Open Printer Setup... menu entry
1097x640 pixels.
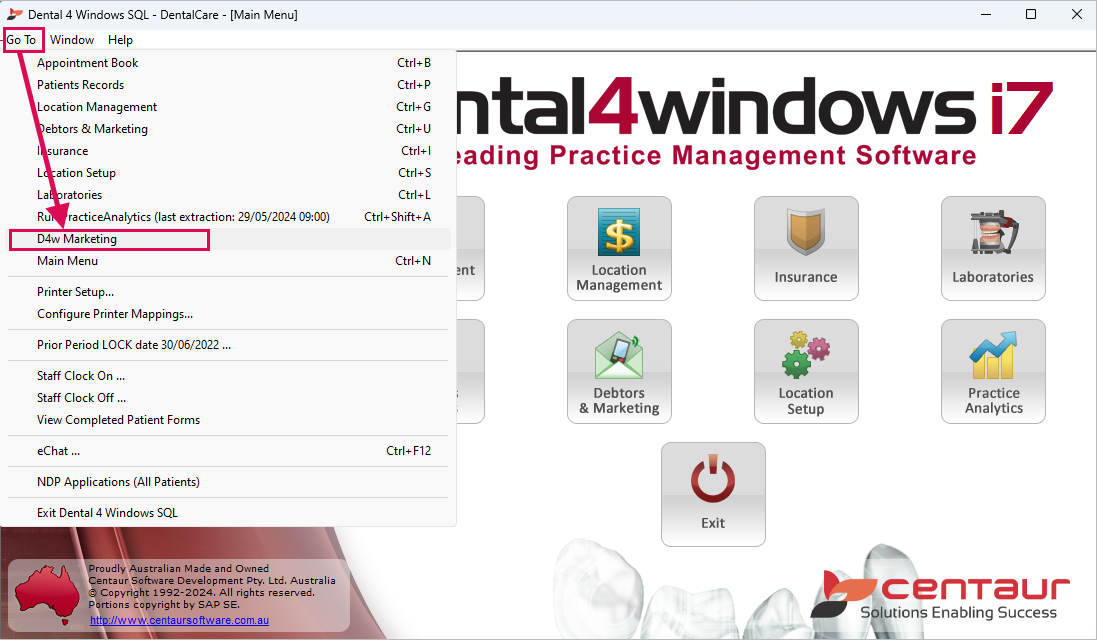(228, 292)
